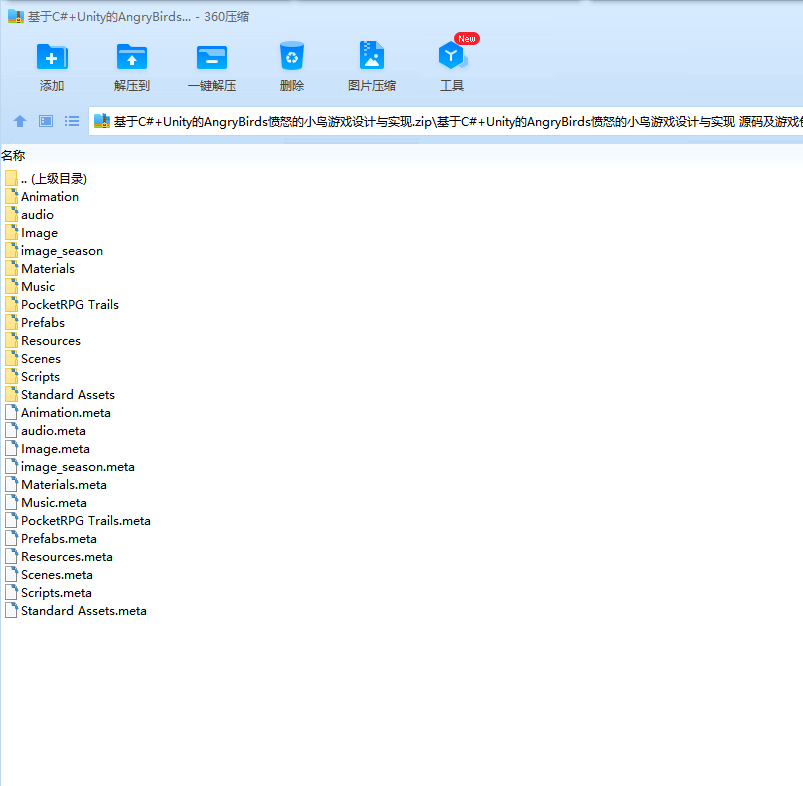Image resolution: width=803 pixels, height=786 pixels.
Task: Switch to thumbnail view icon
Action: coord(46,121)
